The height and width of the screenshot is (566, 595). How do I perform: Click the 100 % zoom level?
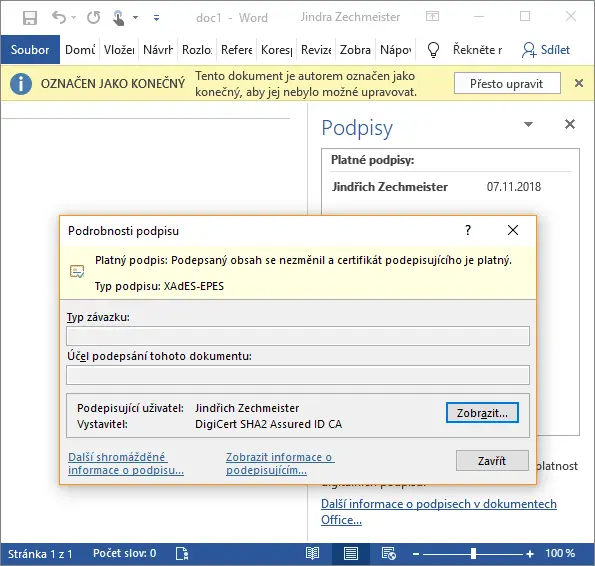[560, 553]
